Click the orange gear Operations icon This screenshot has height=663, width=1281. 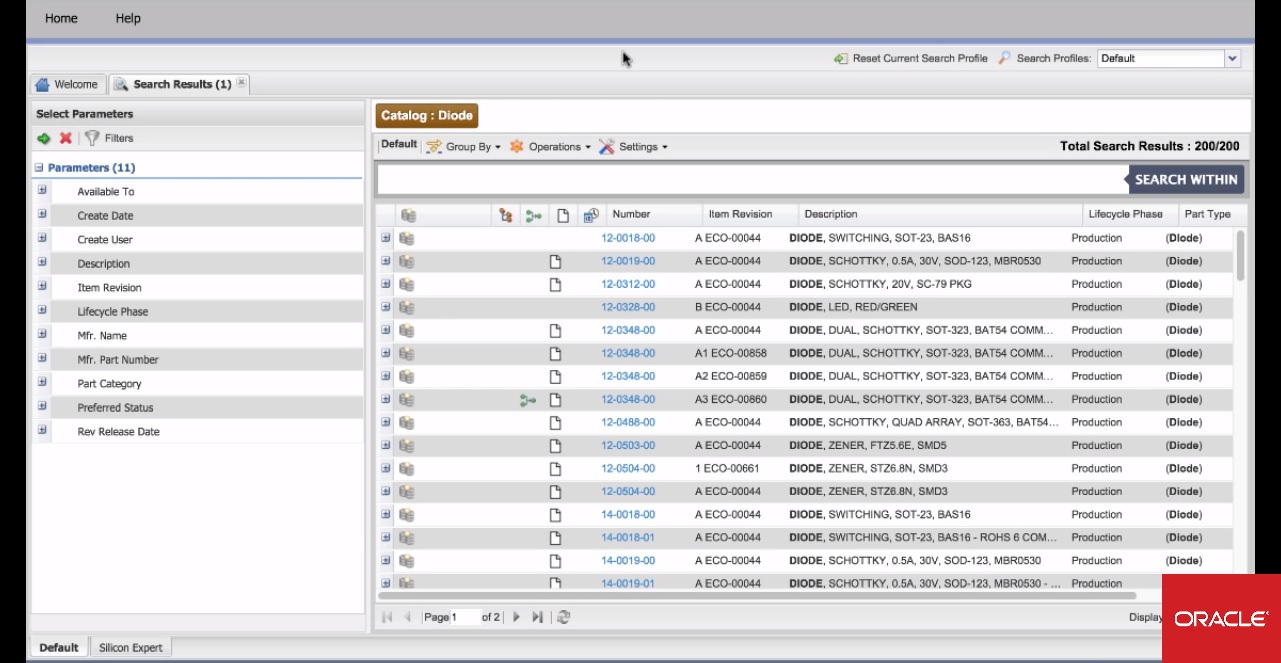click(516, 146)
